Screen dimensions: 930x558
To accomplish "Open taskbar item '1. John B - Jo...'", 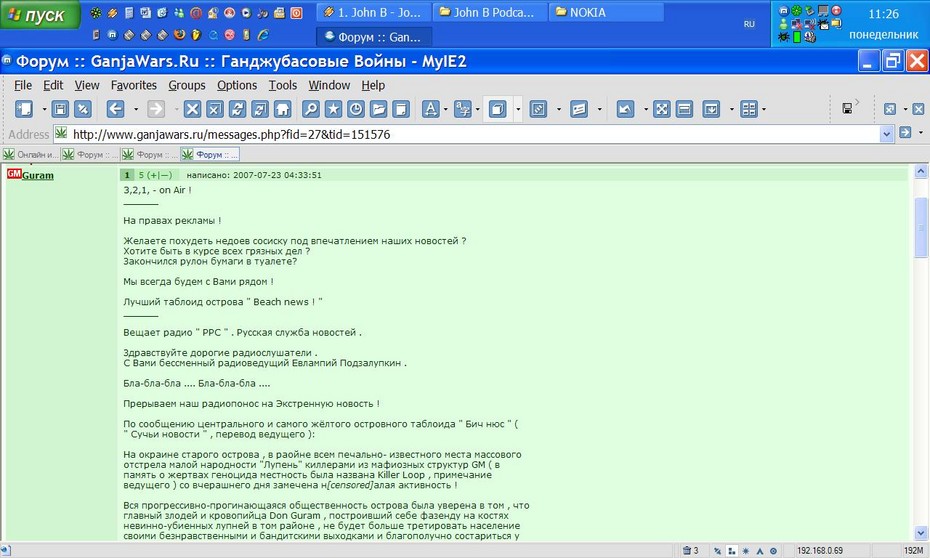I will tap(373, 12).
